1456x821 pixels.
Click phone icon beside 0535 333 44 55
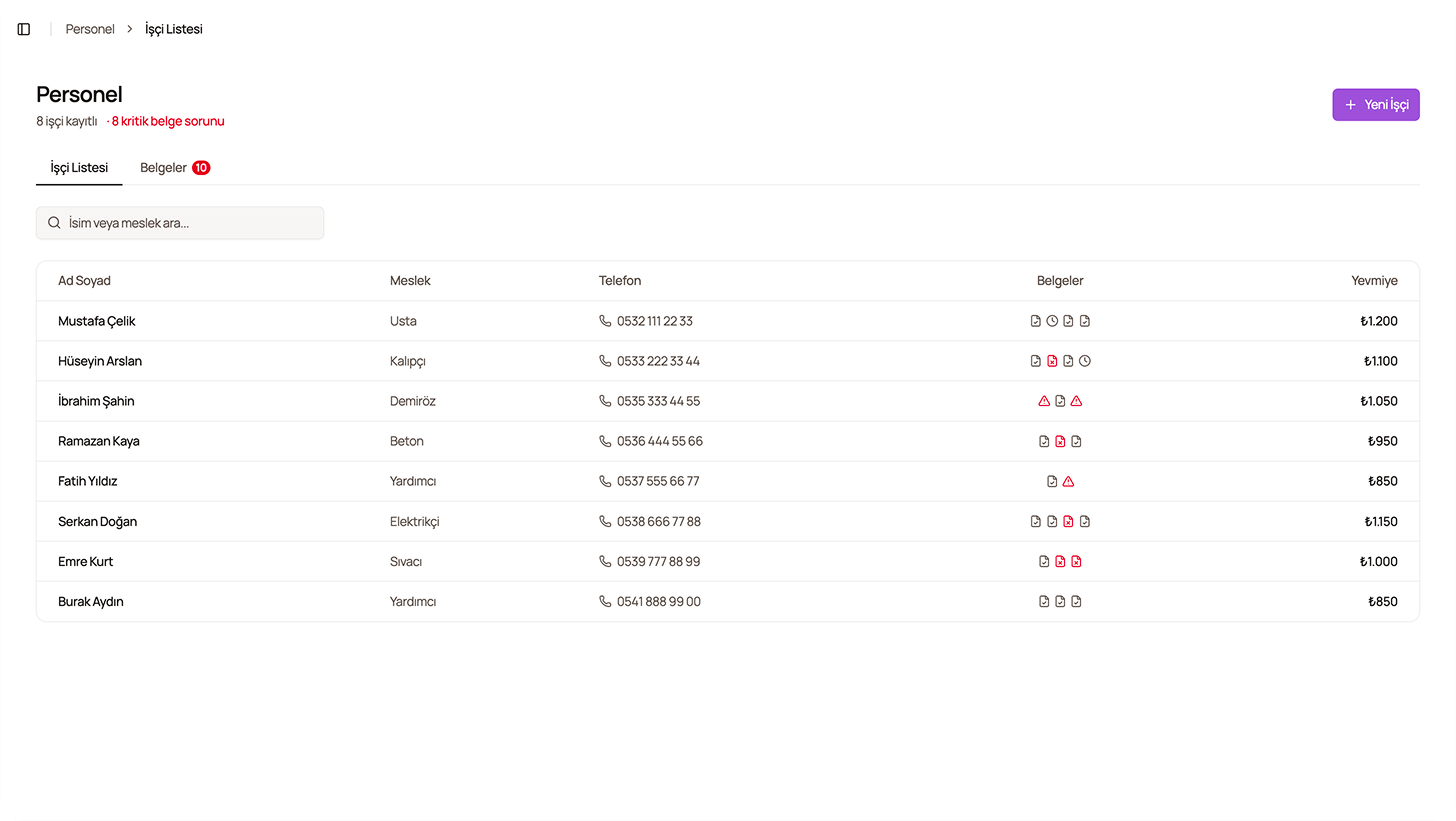[x=605, y=401]
